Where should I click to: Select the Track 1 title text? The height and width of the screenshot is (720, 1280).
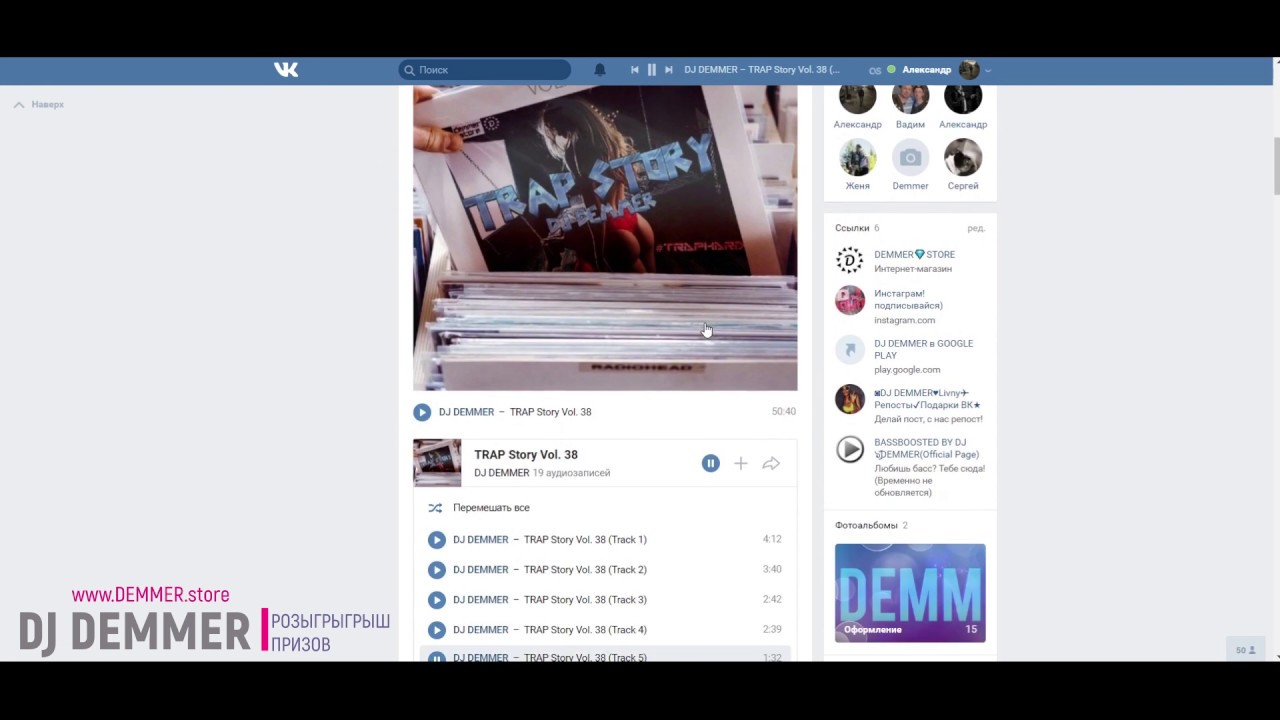pyautogui.click(x=585, y=540)
